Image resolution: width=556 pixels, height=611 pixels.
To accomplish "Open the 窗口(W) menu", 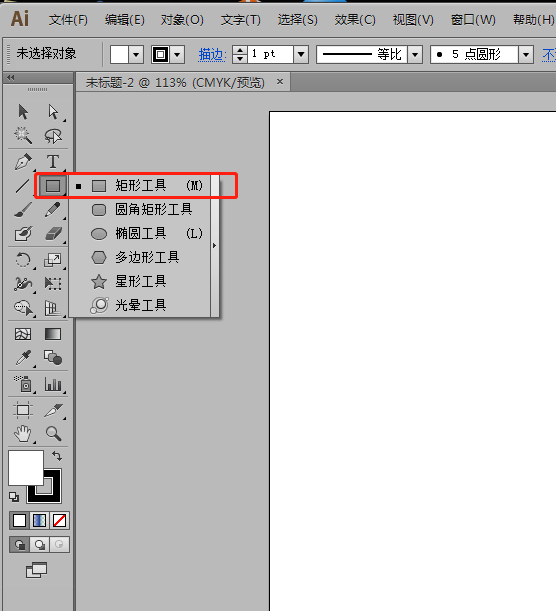I will coord(473,19).
